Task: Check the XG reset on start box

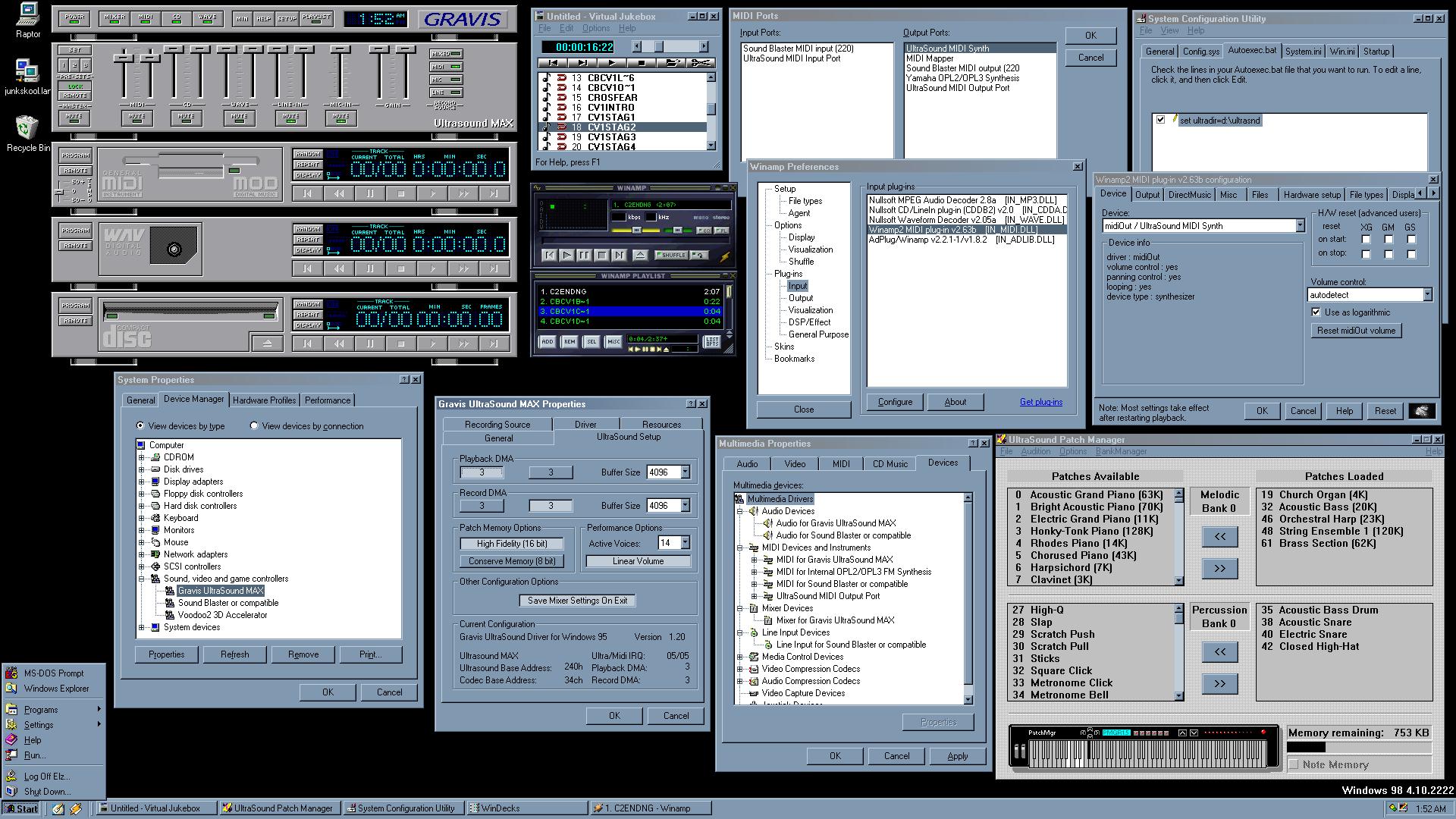Action: click(x=1366, y=240)
